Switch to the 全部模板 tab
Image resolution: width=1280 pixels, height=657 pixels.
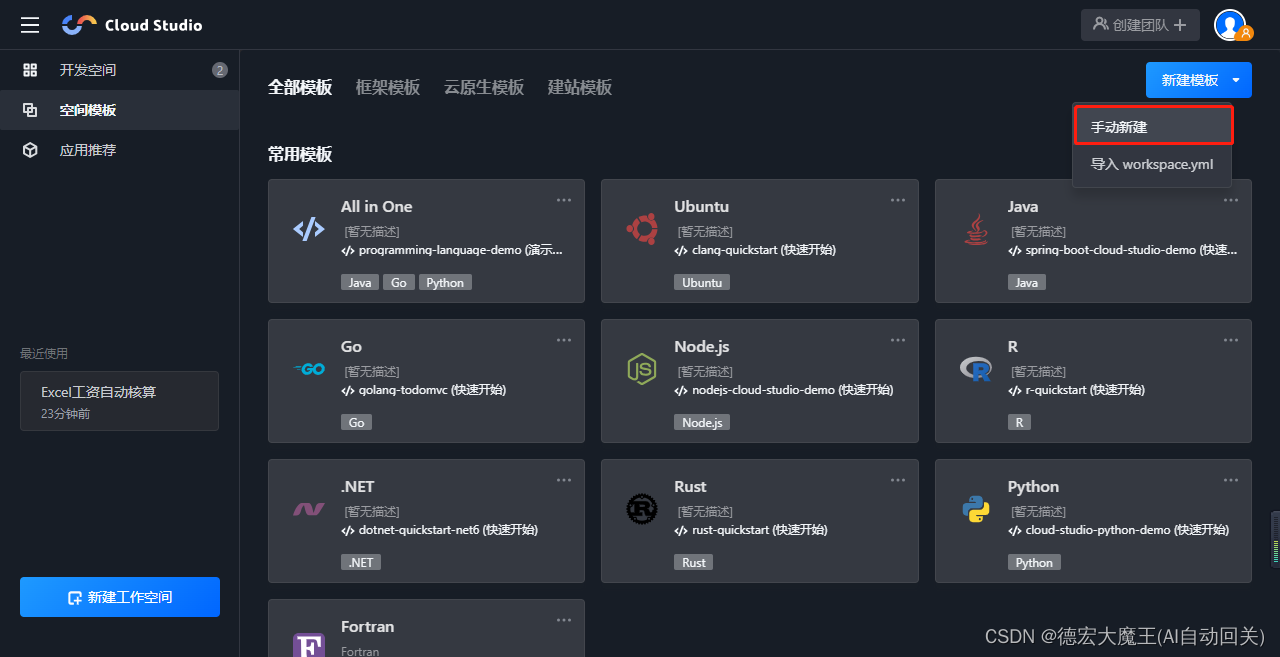pyautogui.click(x=300, y=87)
